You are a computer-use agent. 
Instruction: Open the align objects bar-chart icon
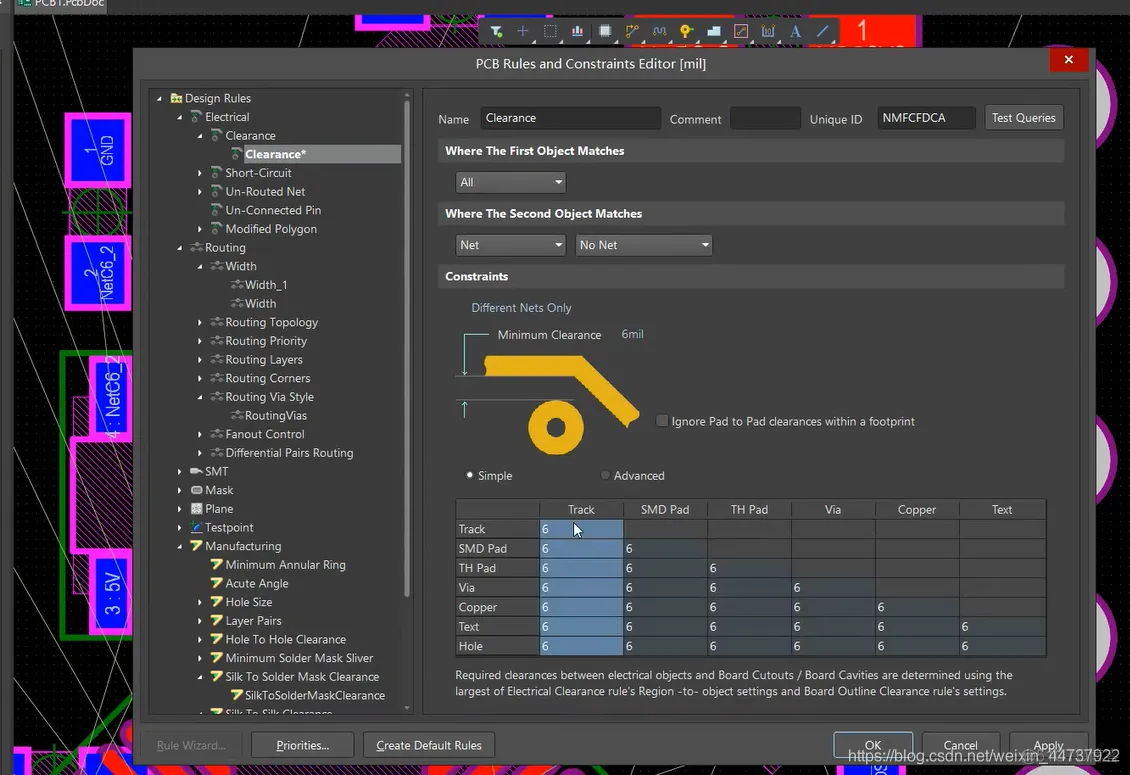click(x=577, y=31)
